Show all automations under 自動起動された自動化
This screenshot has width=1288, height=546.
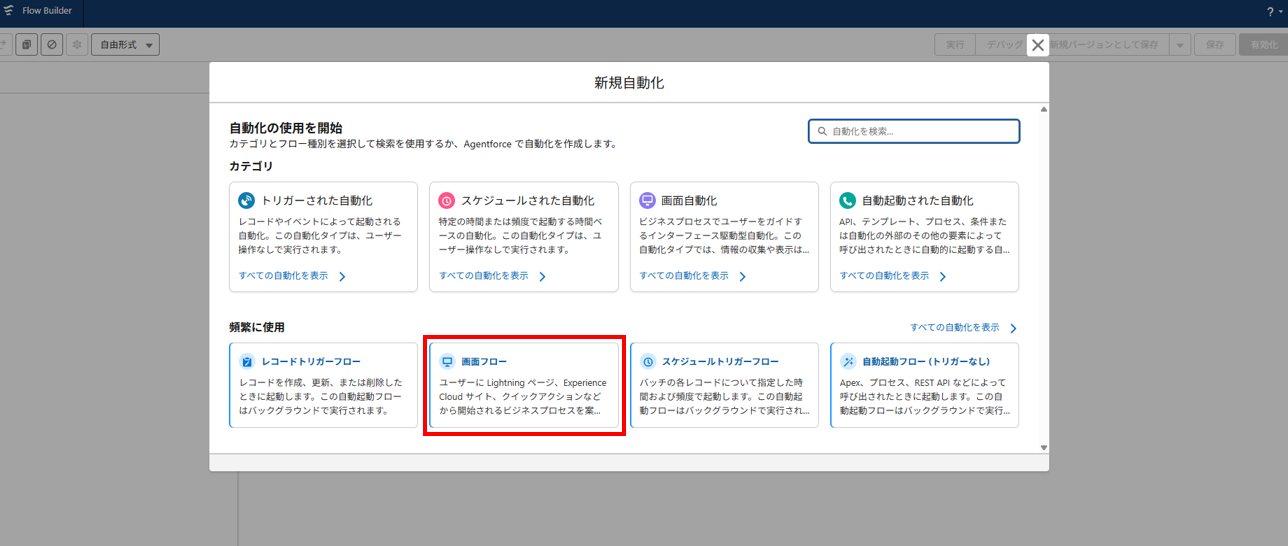tap(894, 276)
